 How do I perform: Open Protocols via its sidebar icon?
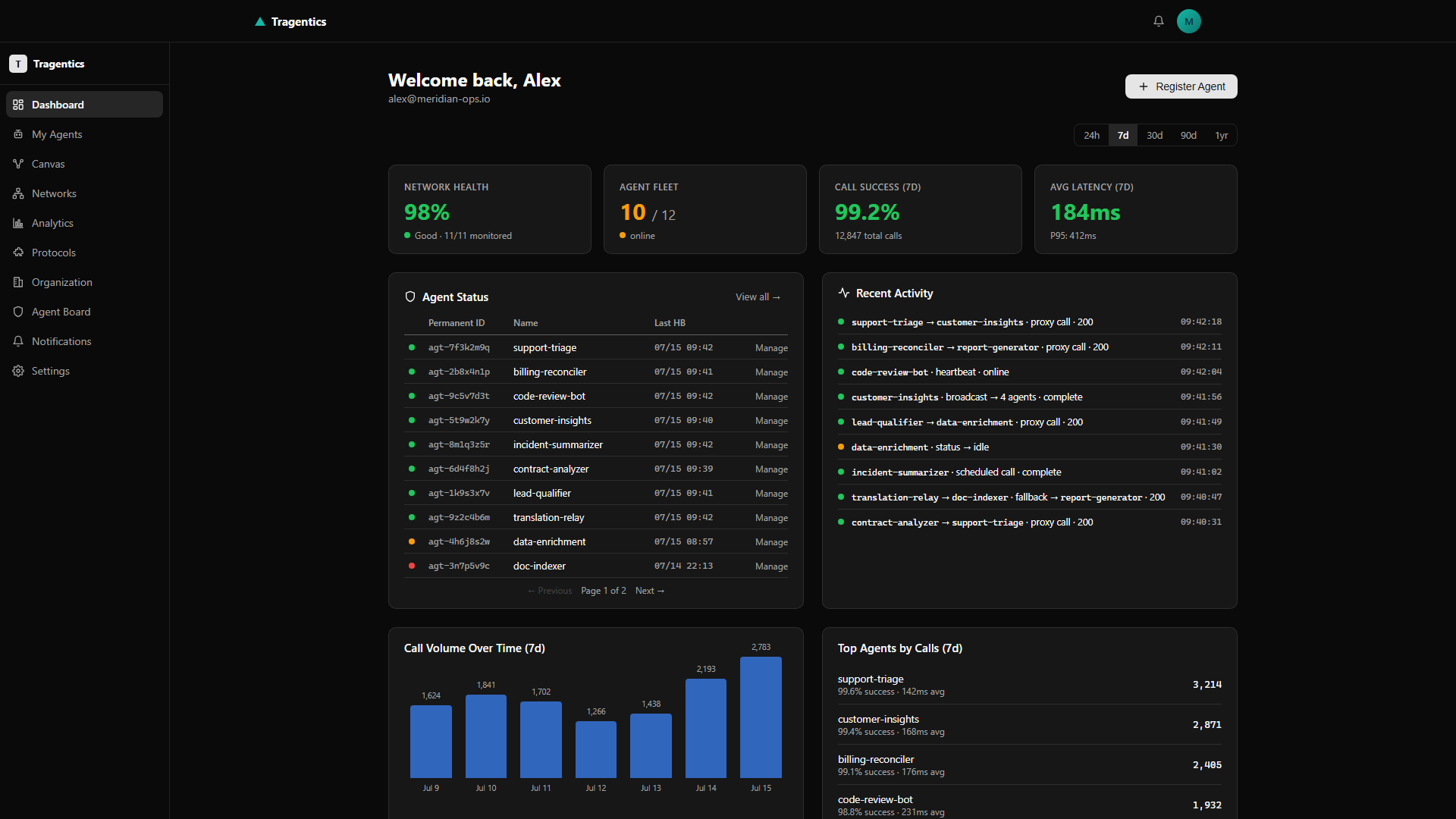(18, 253)
